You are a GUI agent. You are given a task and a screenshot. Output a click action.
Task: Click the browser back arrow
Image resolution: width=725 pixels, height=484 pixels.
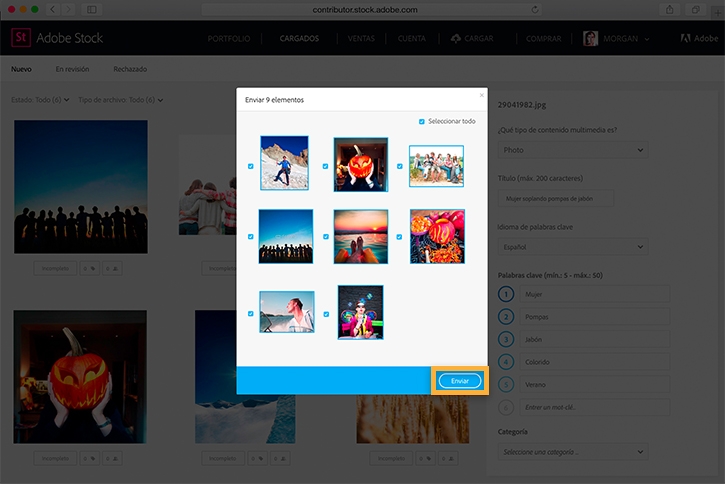coord(53,9)
